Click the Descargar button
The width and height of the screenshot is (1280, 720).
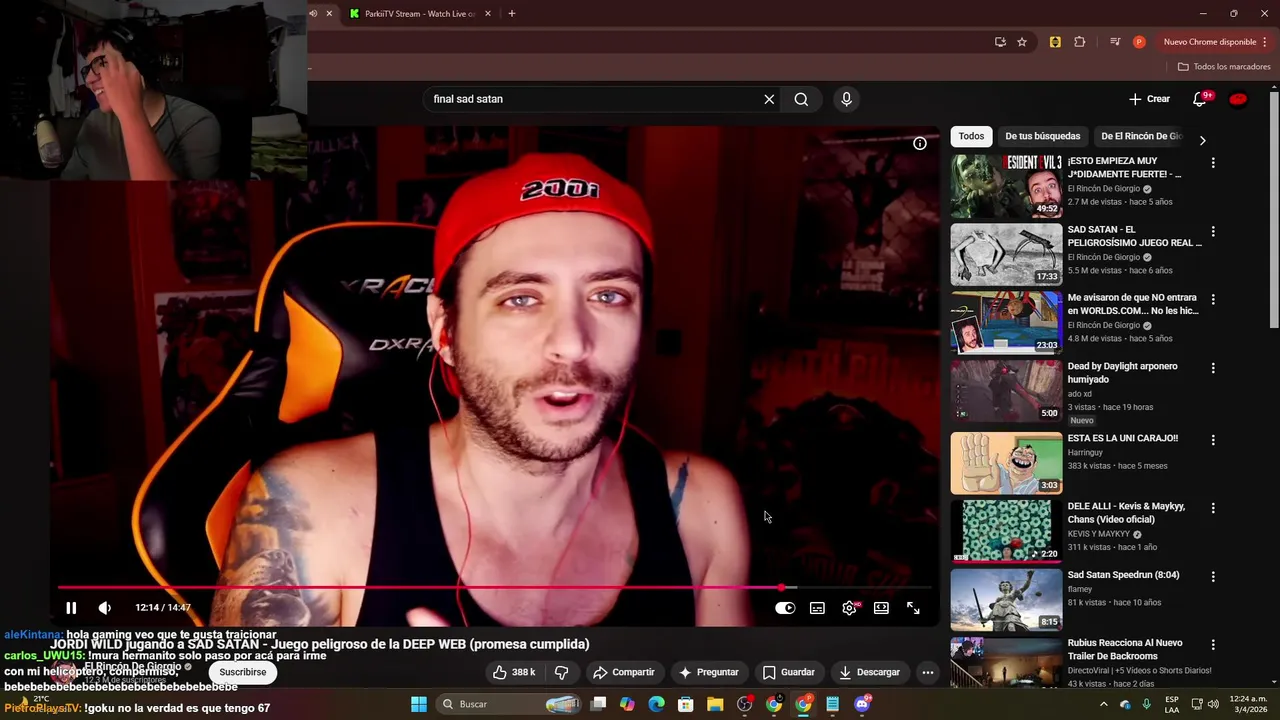point(869,672)
